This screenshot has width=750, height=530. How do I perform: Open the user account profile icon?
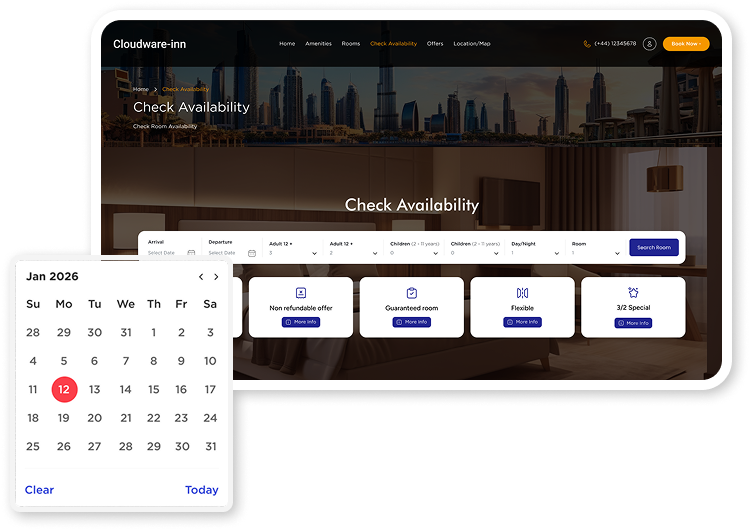click(649, 44)
